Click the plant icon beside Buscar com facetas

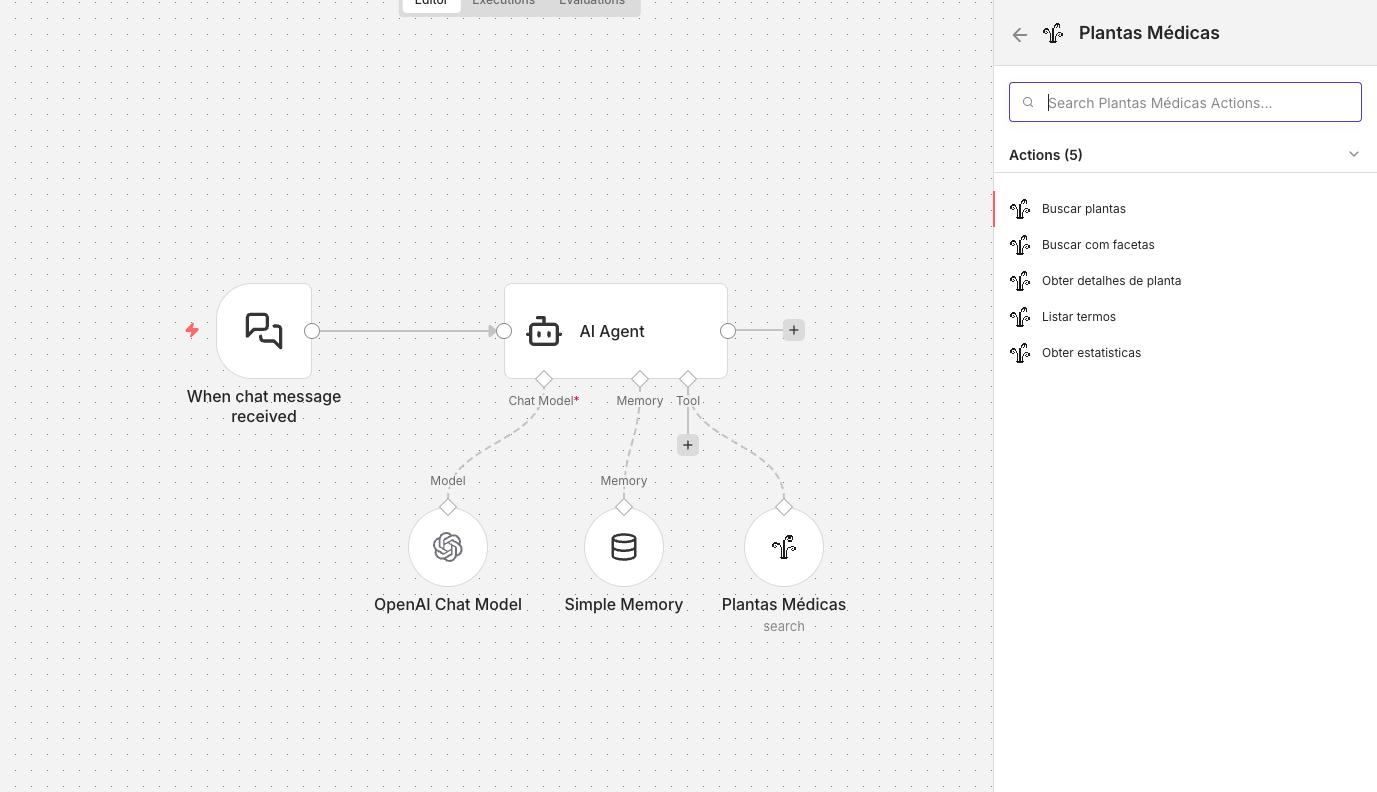[x=1020, y=245]
